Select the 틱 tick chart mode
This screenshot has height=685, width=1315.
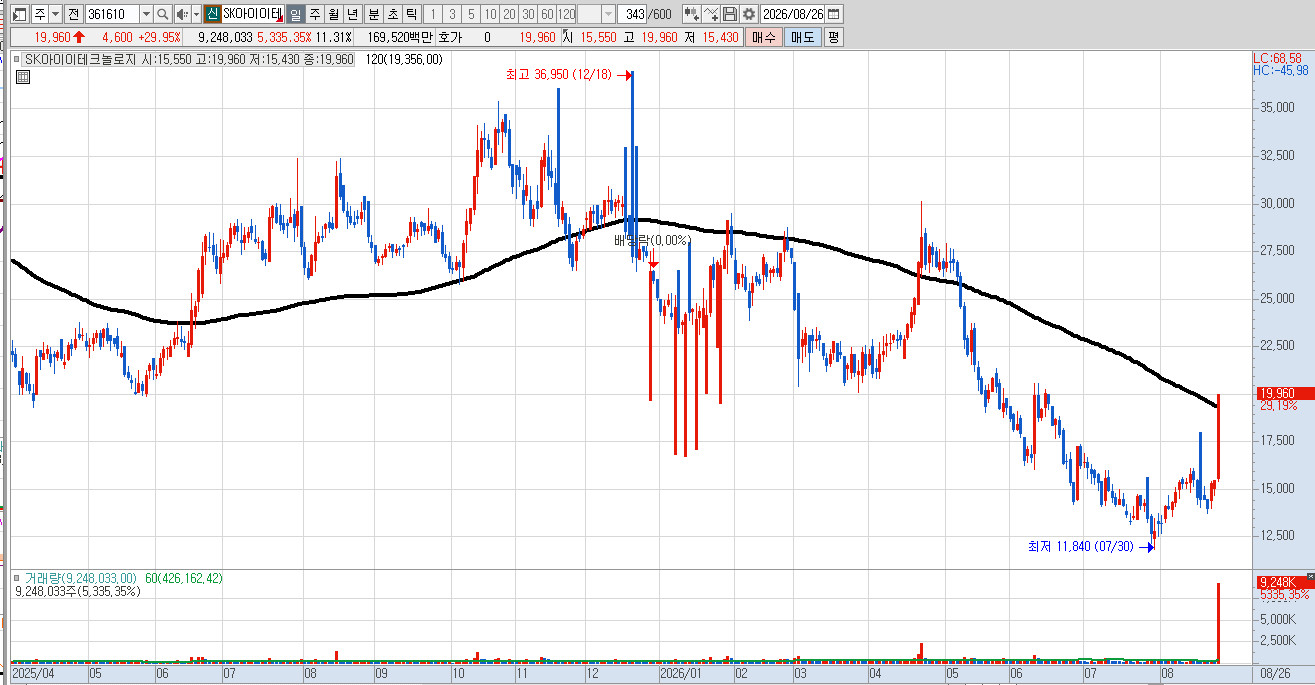pyautogui.click(x=411, y=14)
